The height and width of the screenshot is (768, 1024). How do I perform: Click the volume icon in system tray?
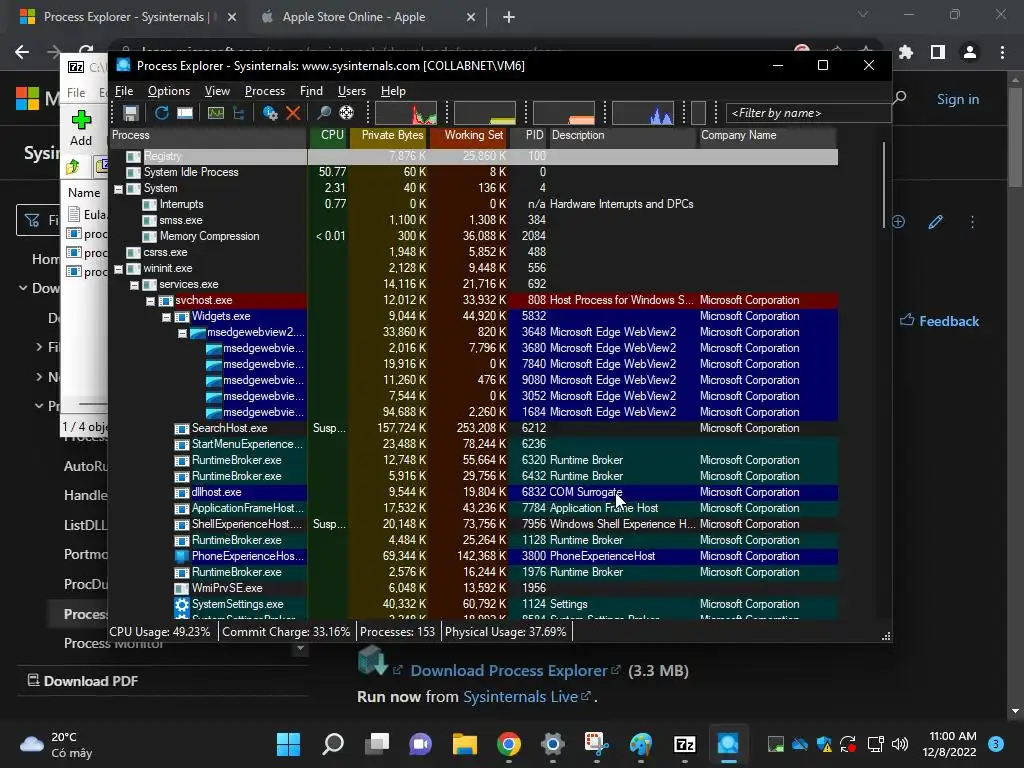[900, 744]
